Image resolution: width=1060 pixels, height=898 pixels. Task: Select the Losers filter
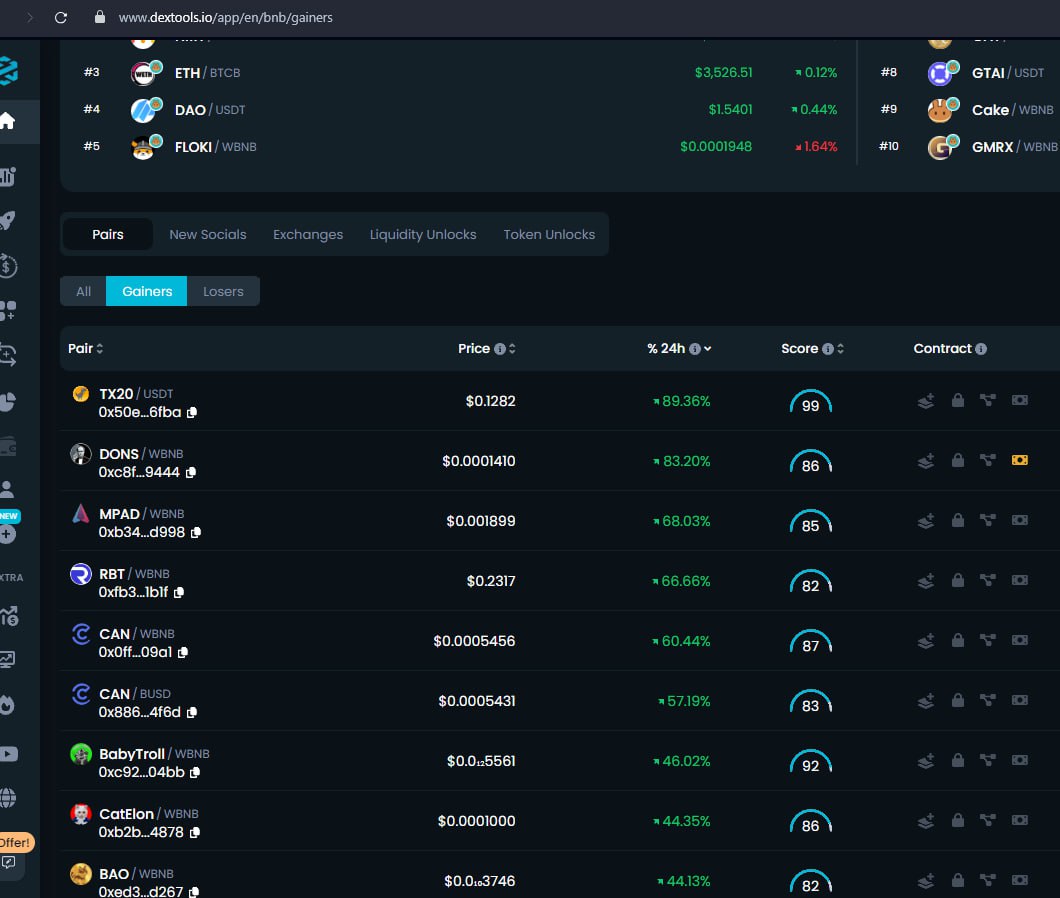pyautogui.click(x=223, y=291)
